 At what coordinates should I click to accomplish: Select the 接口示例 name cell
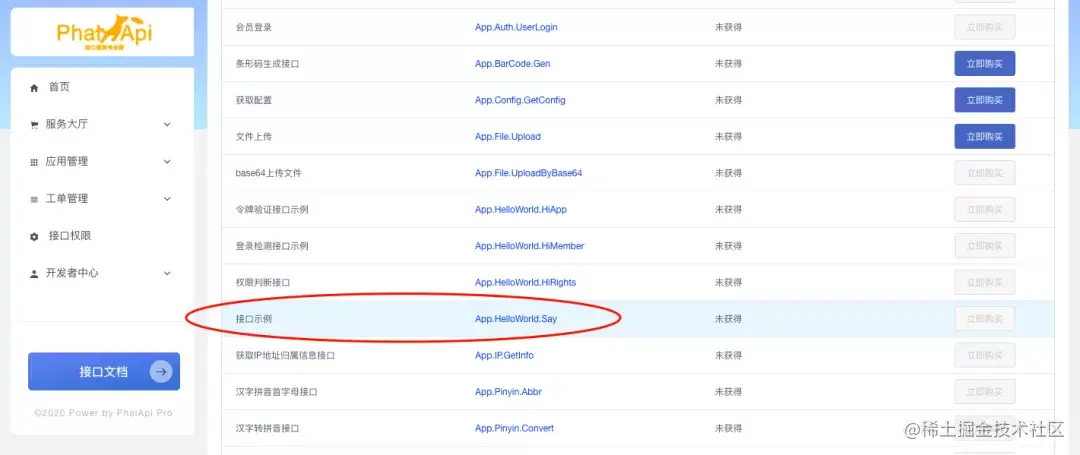253,319
